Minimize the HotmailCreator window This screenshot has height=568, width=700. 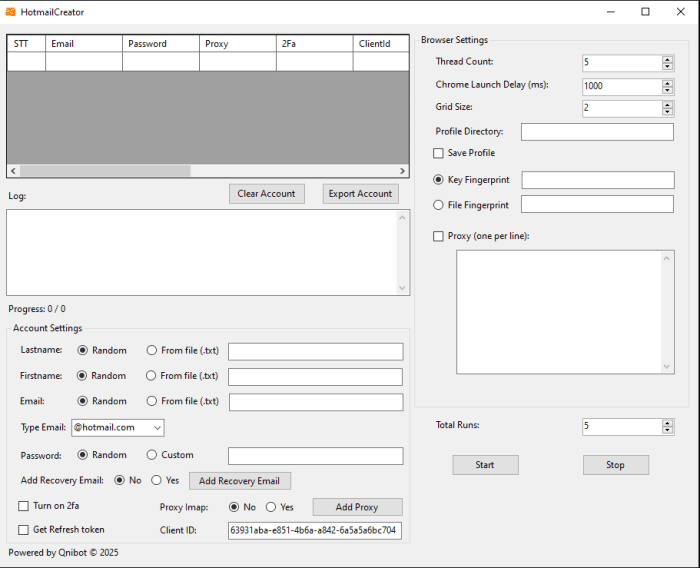tap(611, 12)
